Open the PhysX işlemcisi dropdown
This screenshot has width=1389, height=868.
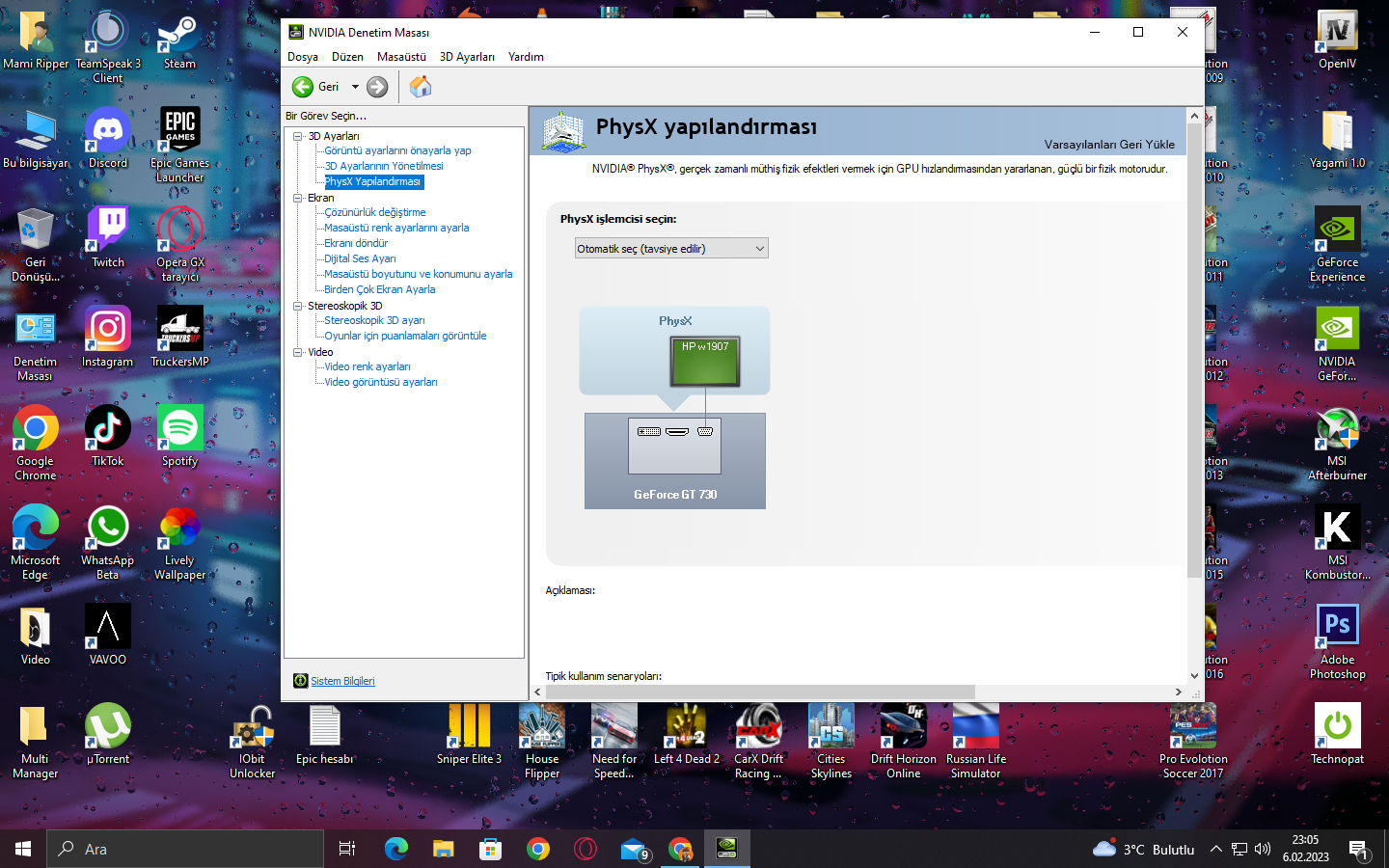671,249
